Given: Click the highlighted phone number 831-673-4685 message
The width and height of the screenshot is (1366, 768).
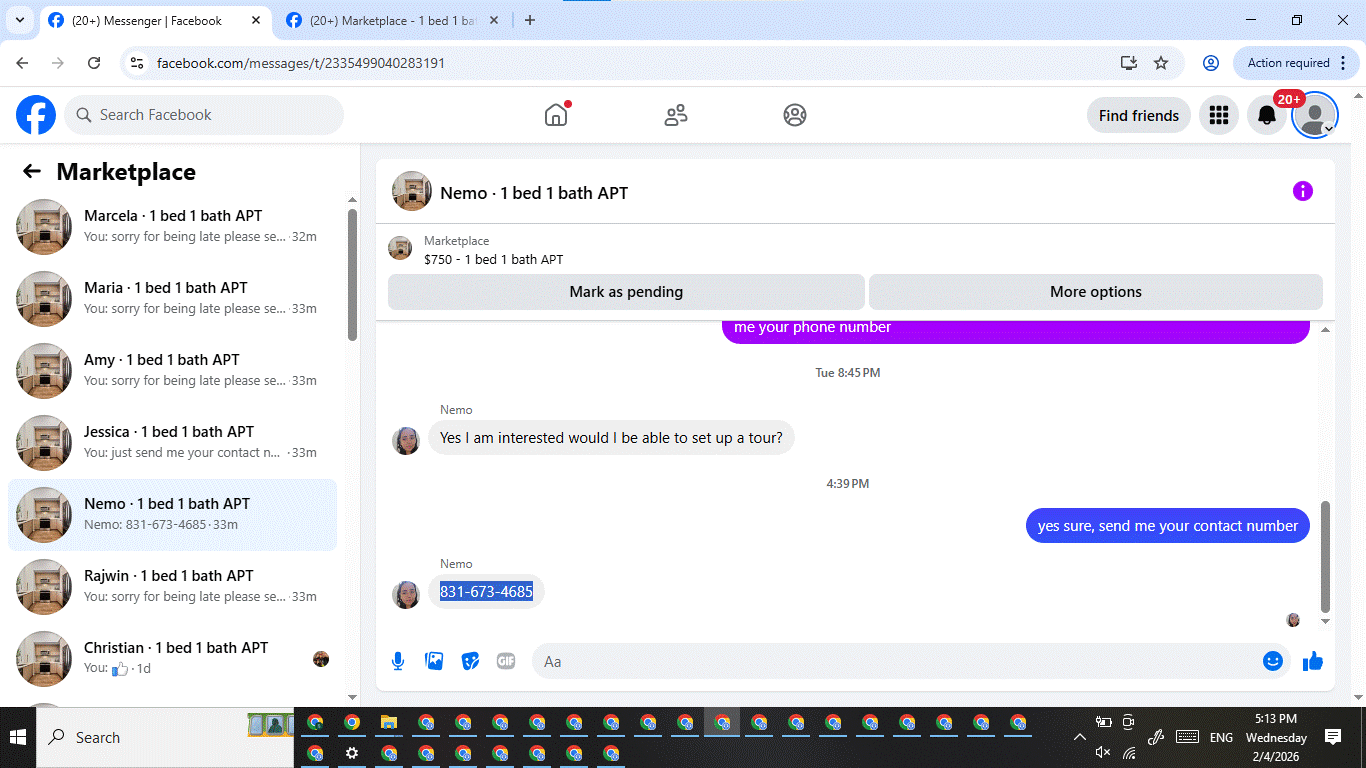Looking at the screenshot, I should 486,592.
